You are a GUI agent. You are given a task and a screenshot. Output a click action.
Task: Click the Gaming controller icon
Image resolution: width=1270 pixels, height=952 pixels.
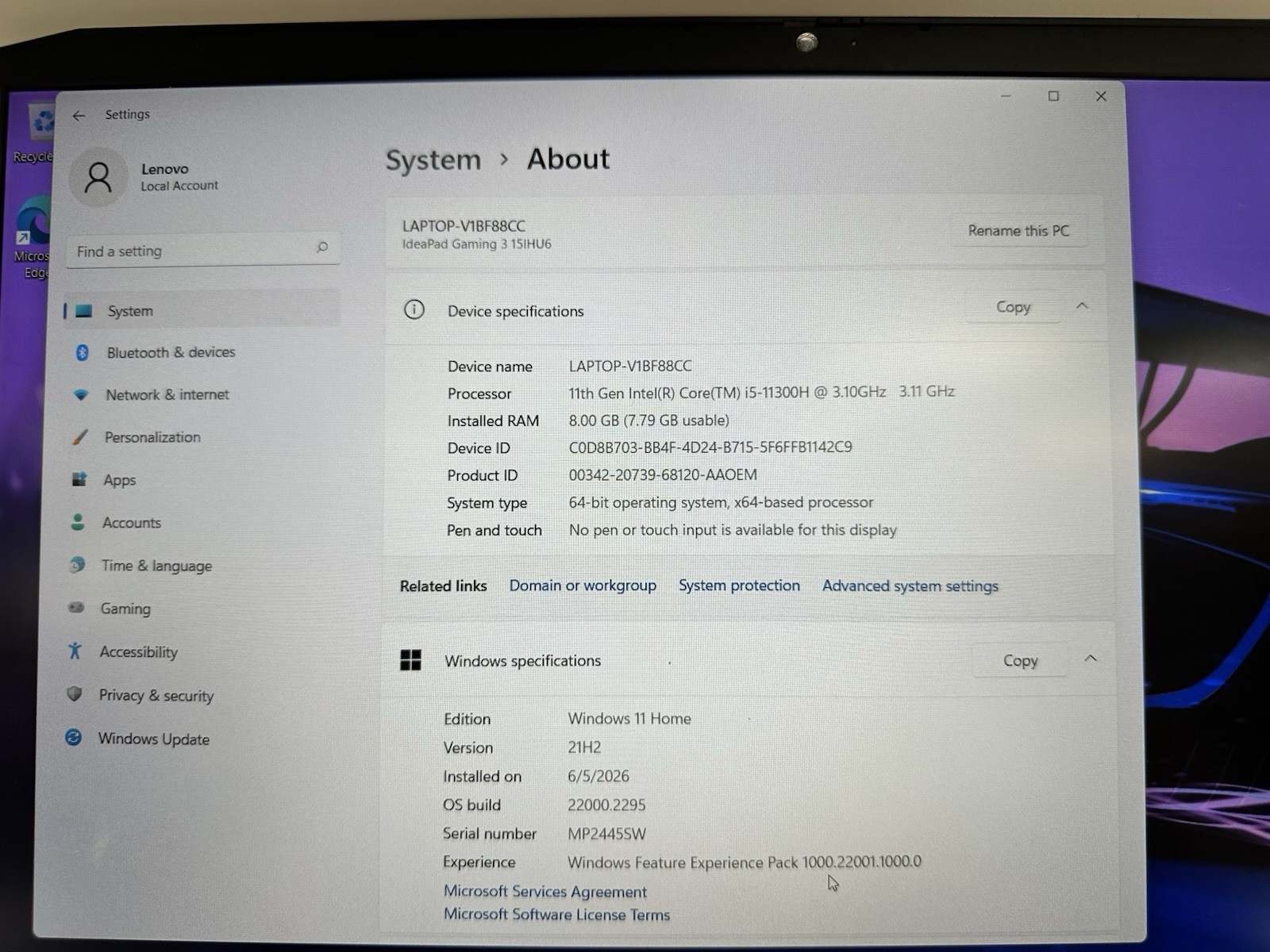76,608
